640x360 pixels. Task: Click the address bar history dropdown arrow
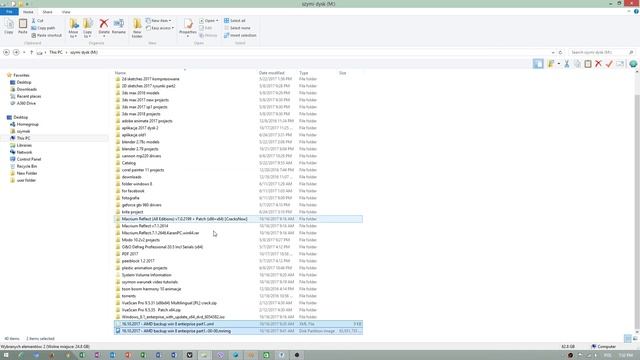(553, 52)
